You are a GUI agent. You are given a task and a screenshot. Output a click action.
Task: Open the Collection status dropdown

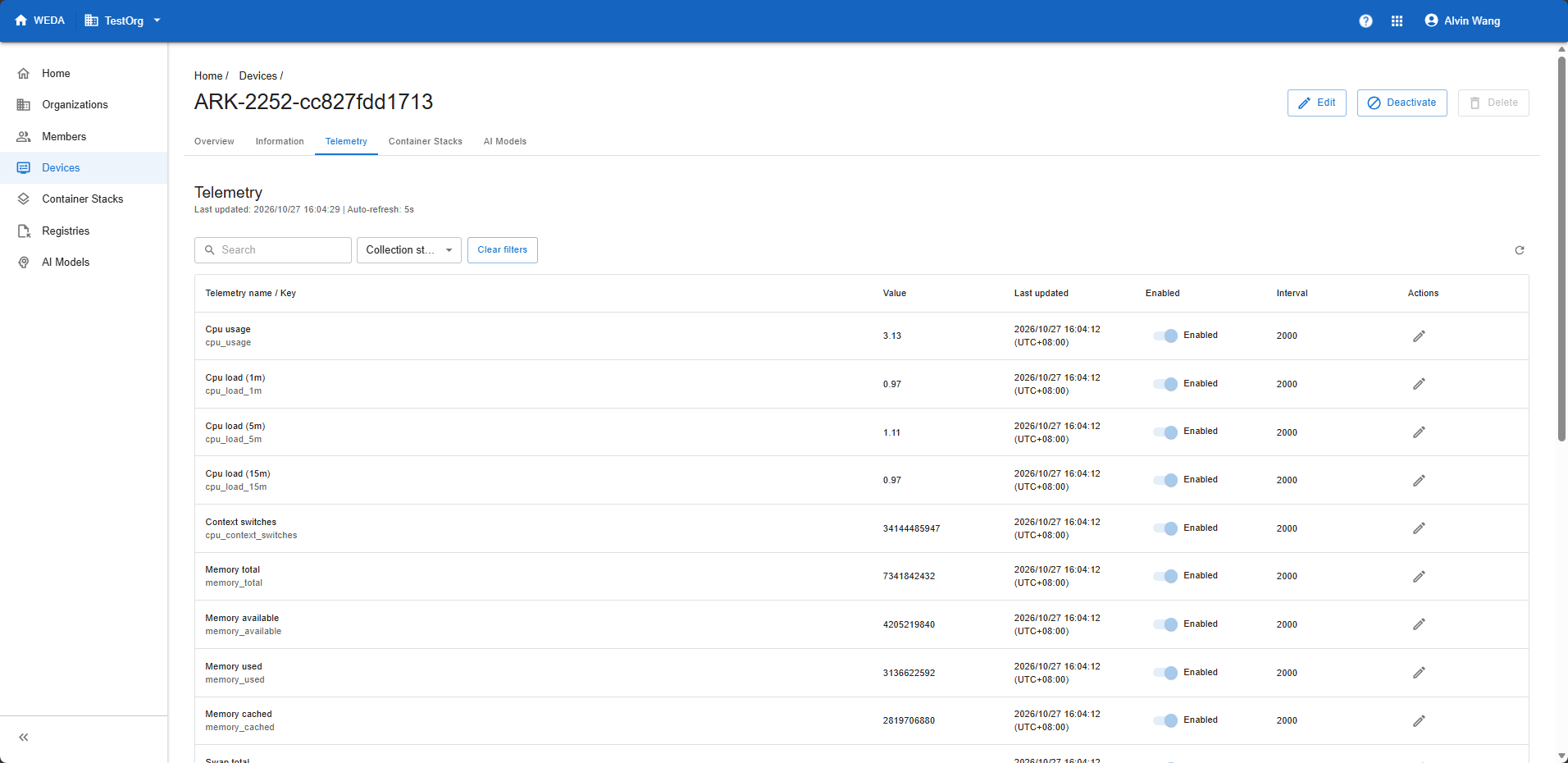click(409, 250)
